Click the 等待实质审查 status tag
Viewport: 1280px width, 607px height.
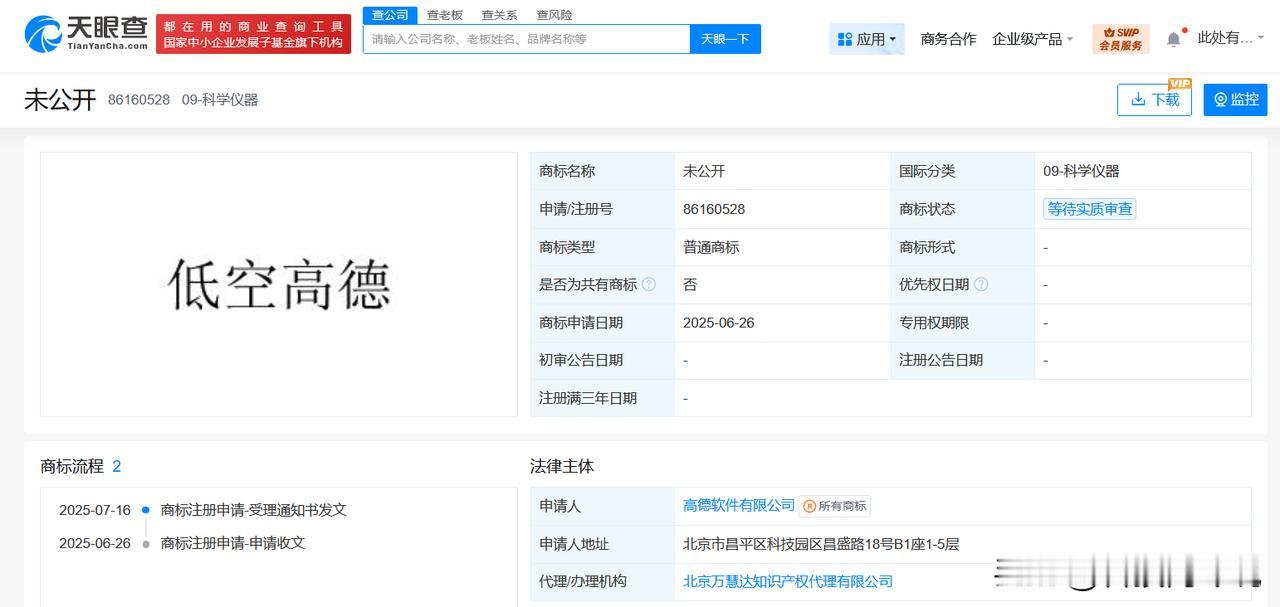click(1090, 209)
